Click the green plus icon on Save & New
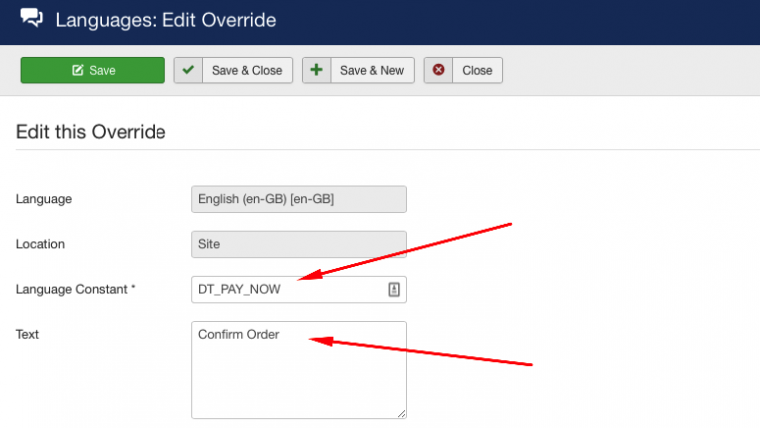The image size is (760, 428). (317, 70)
